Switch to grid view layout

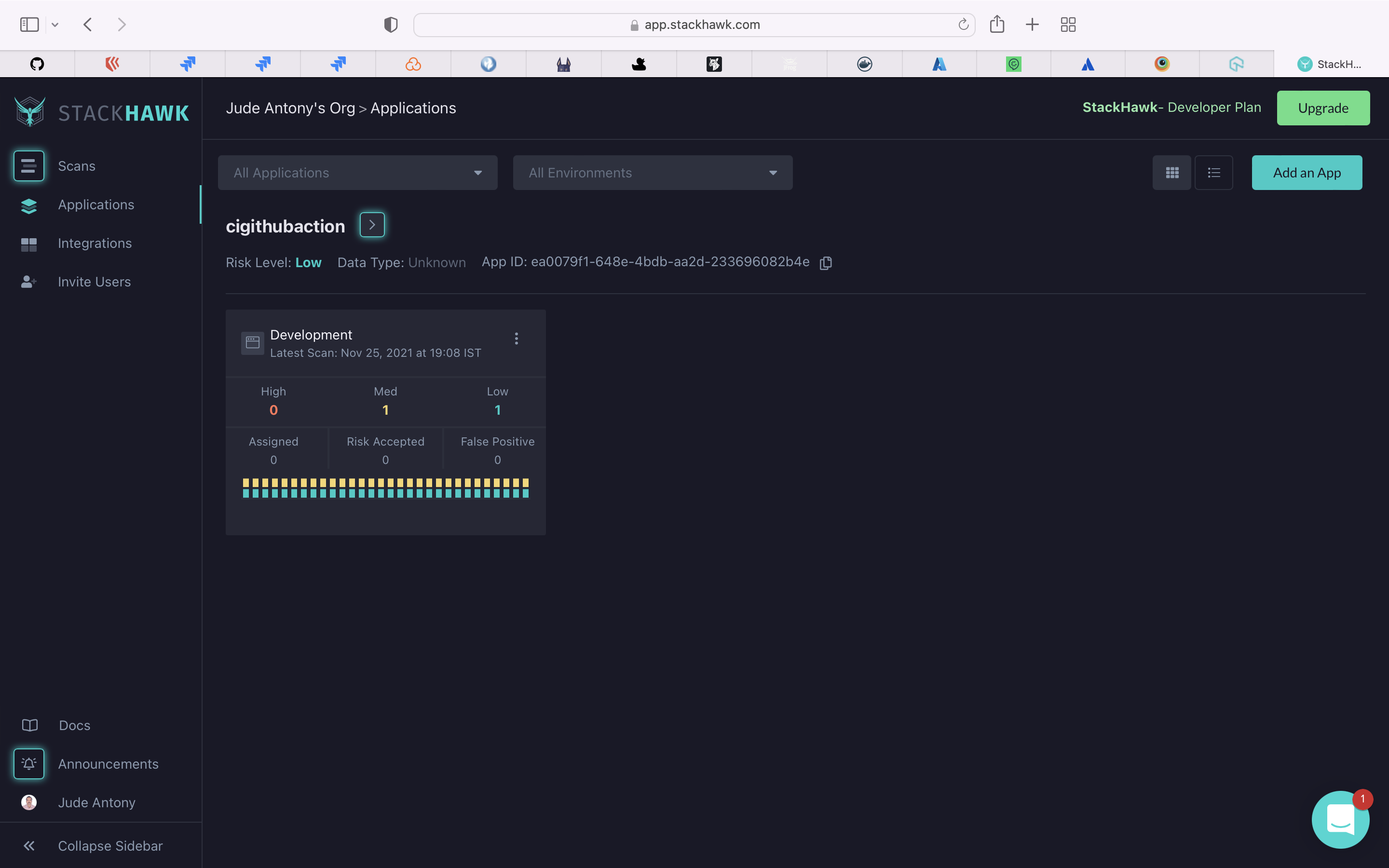click(1171, 173)
